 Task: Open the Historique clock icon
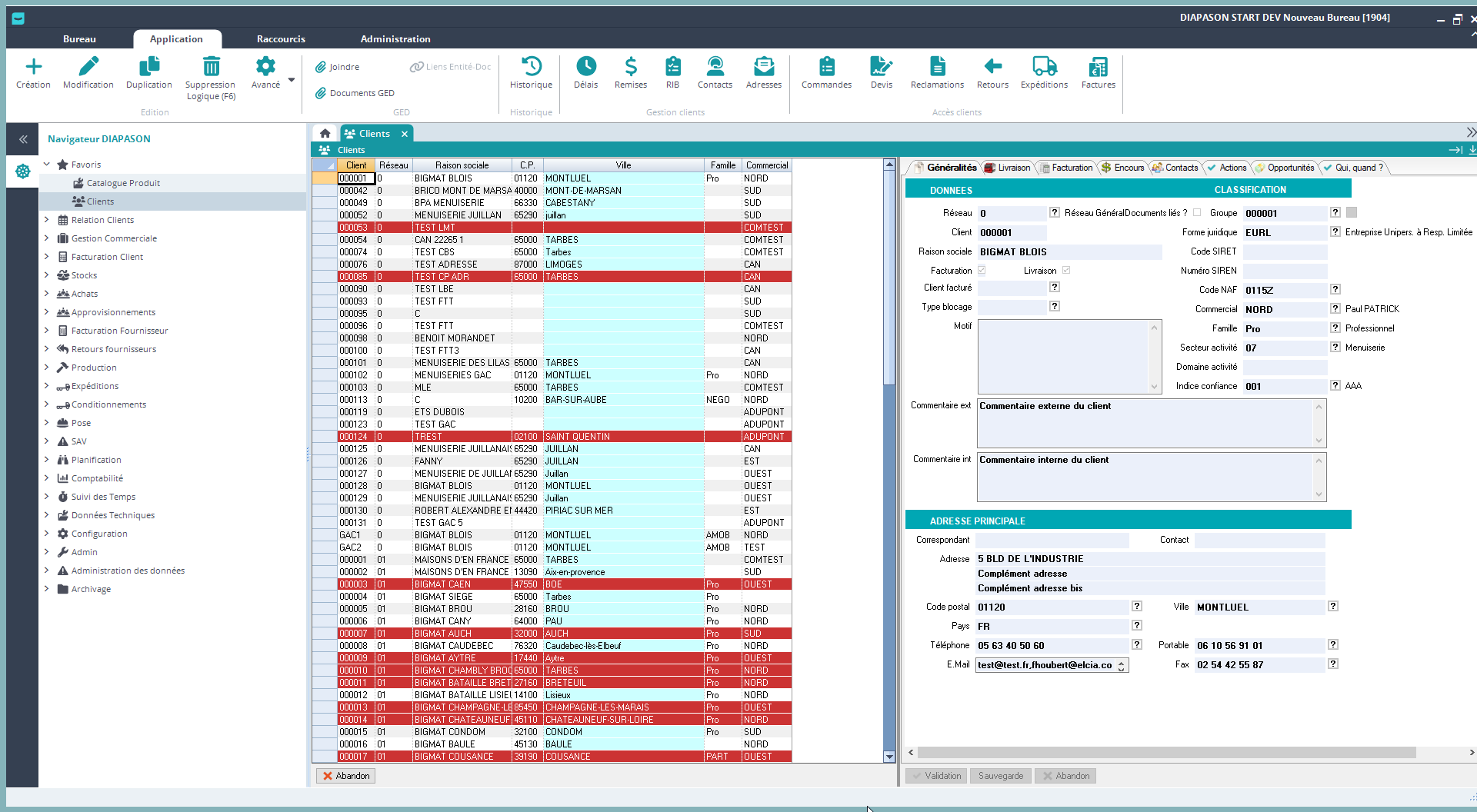point(531,67)
